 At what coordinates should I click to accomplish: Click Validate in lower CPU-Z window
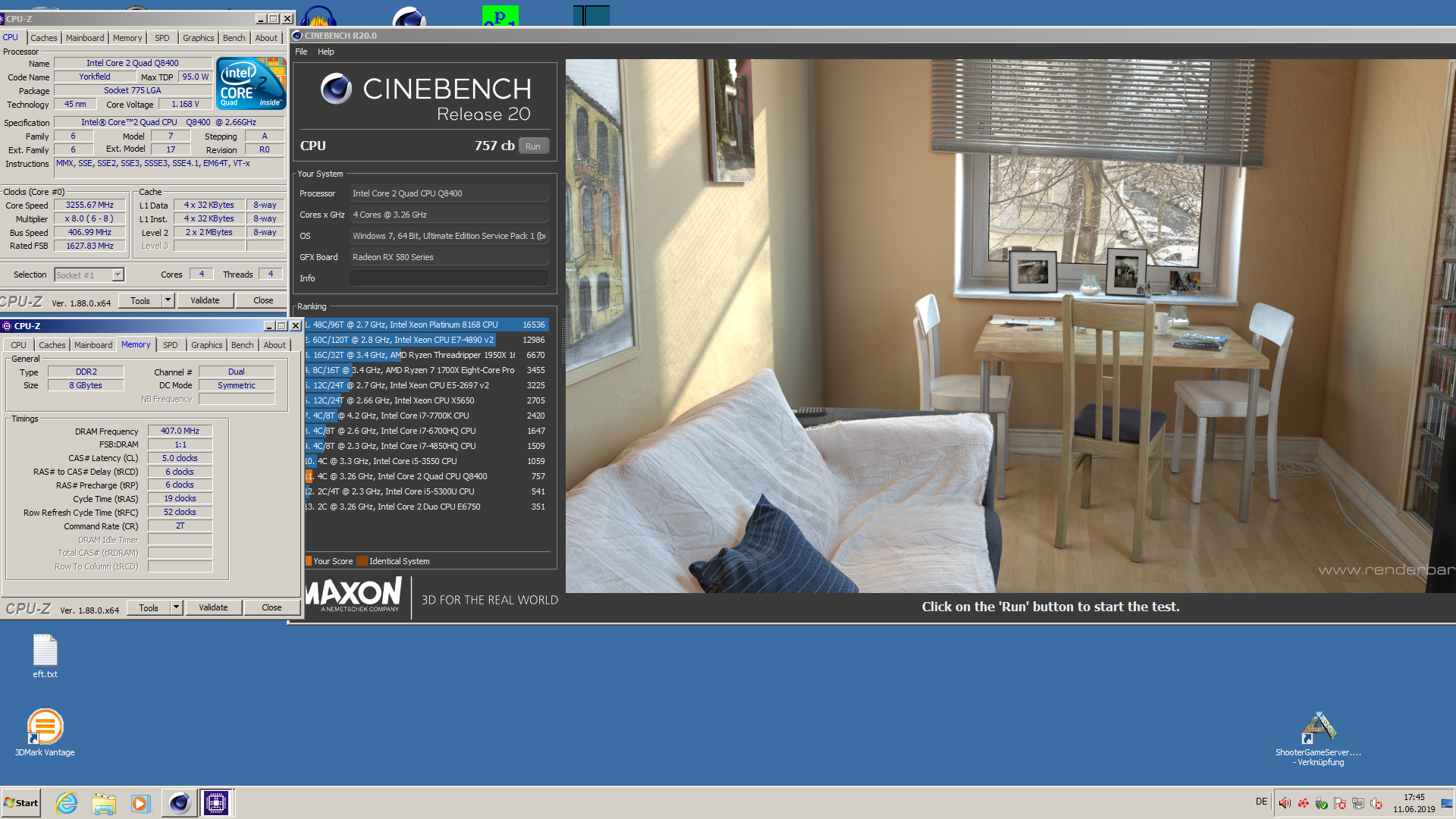(213, 607)
